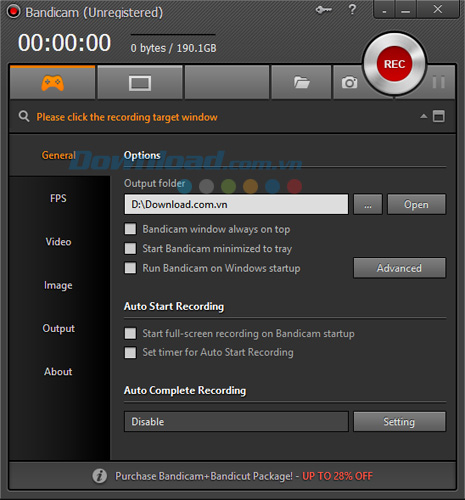Open the Advanced options button
The width and height of the screenshot is (465, 500).
399,268
